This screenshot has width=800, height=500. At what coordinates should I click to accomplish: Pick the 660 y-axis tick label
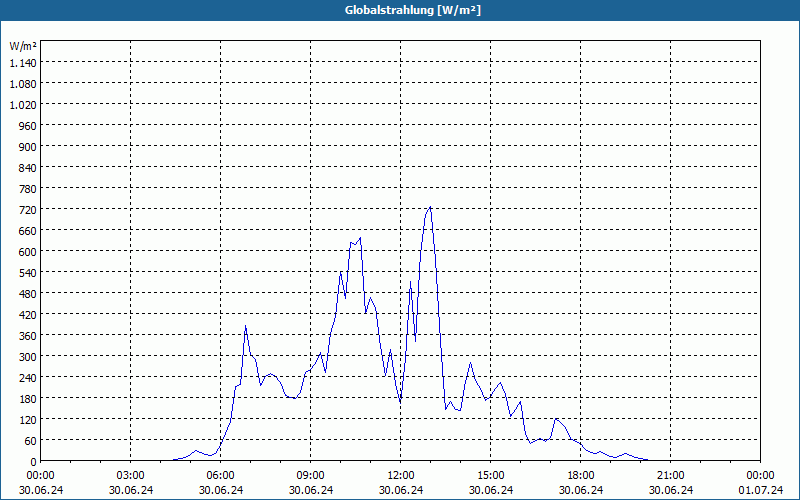click(28, 231)
